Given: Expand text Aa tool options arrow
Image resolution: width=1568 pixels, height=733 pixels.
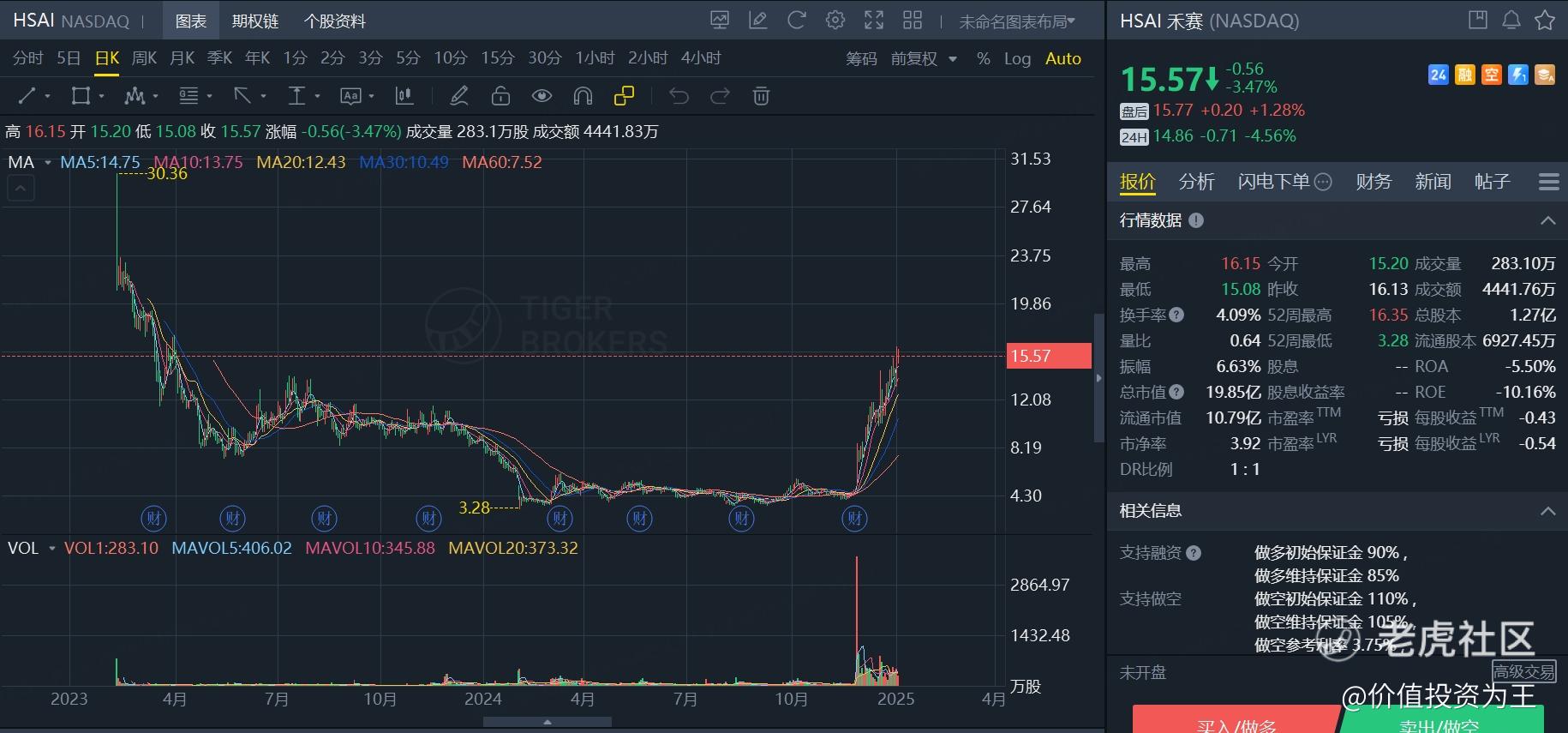Looking at the screenshot, I should click(371, 97).
